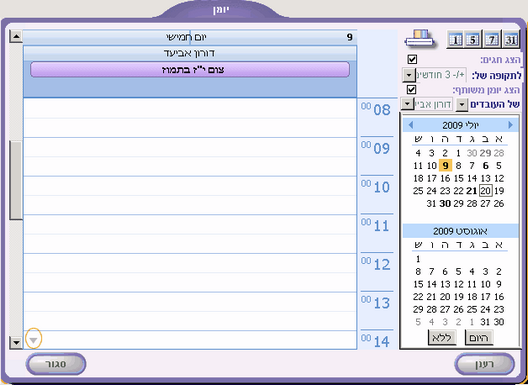
Task: Select July 30 in the July calendar
Action: pos(445,204)
